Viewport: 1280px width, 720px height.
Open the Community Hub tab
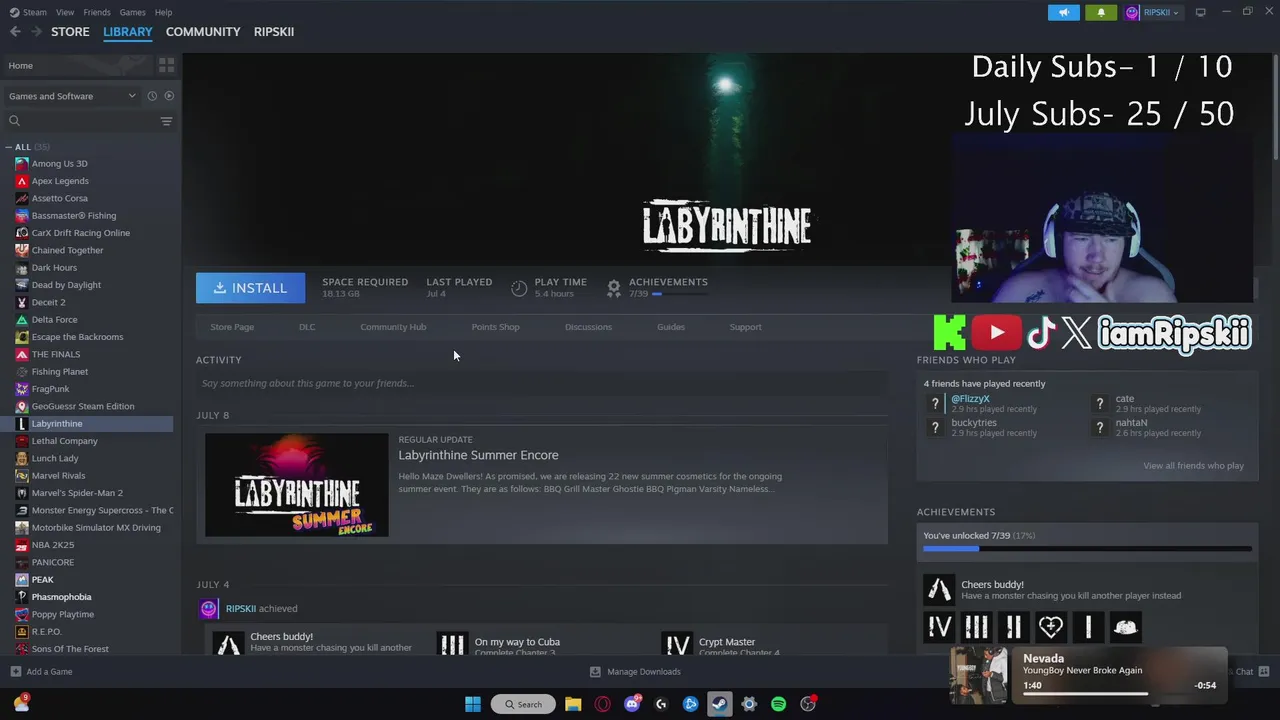point(393,327)
